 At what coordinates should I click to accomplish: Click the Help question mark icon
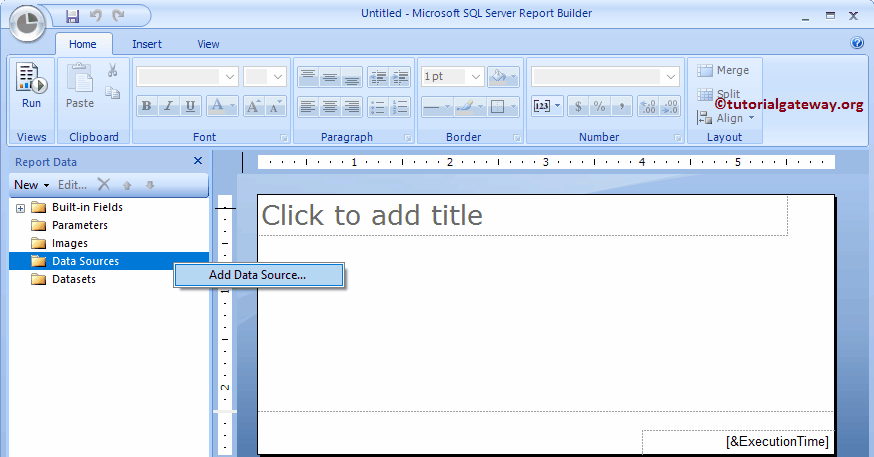point(857,43)
